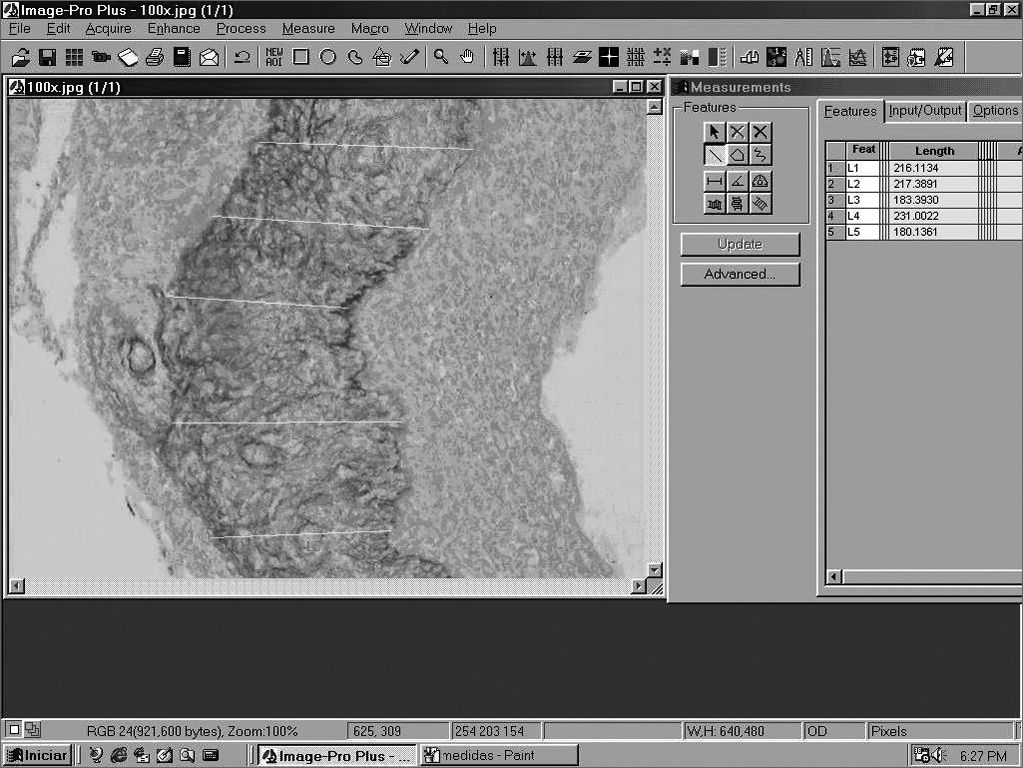Choose the arrow select tool in Features
The width and height of the screenshot is (1023, 768).
click(x=714, y=132)
